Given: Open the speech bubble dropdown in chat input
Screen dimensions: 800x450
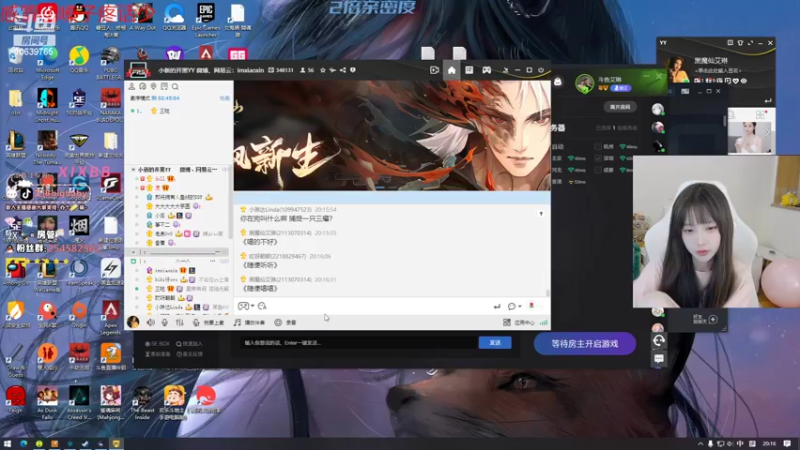Looking at the screenshot, I should click(x=514, y=306).
